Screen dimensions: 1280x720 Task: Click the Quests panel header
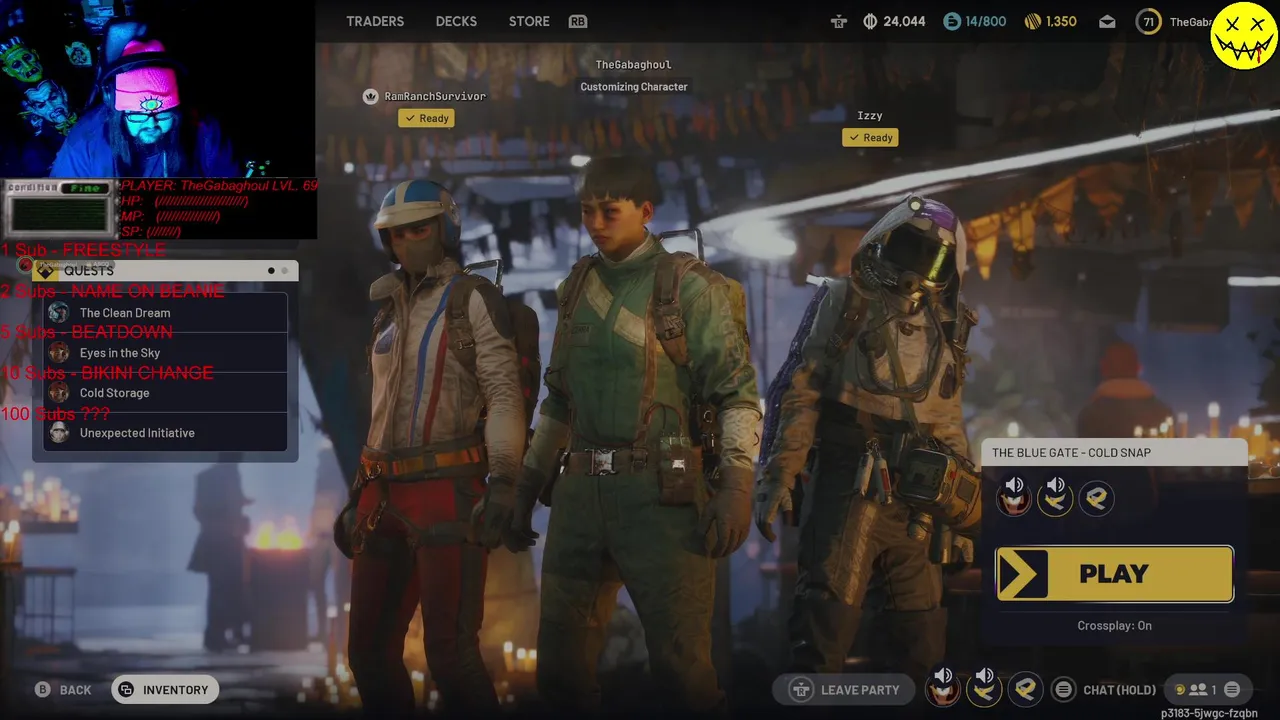click(165, 271)
